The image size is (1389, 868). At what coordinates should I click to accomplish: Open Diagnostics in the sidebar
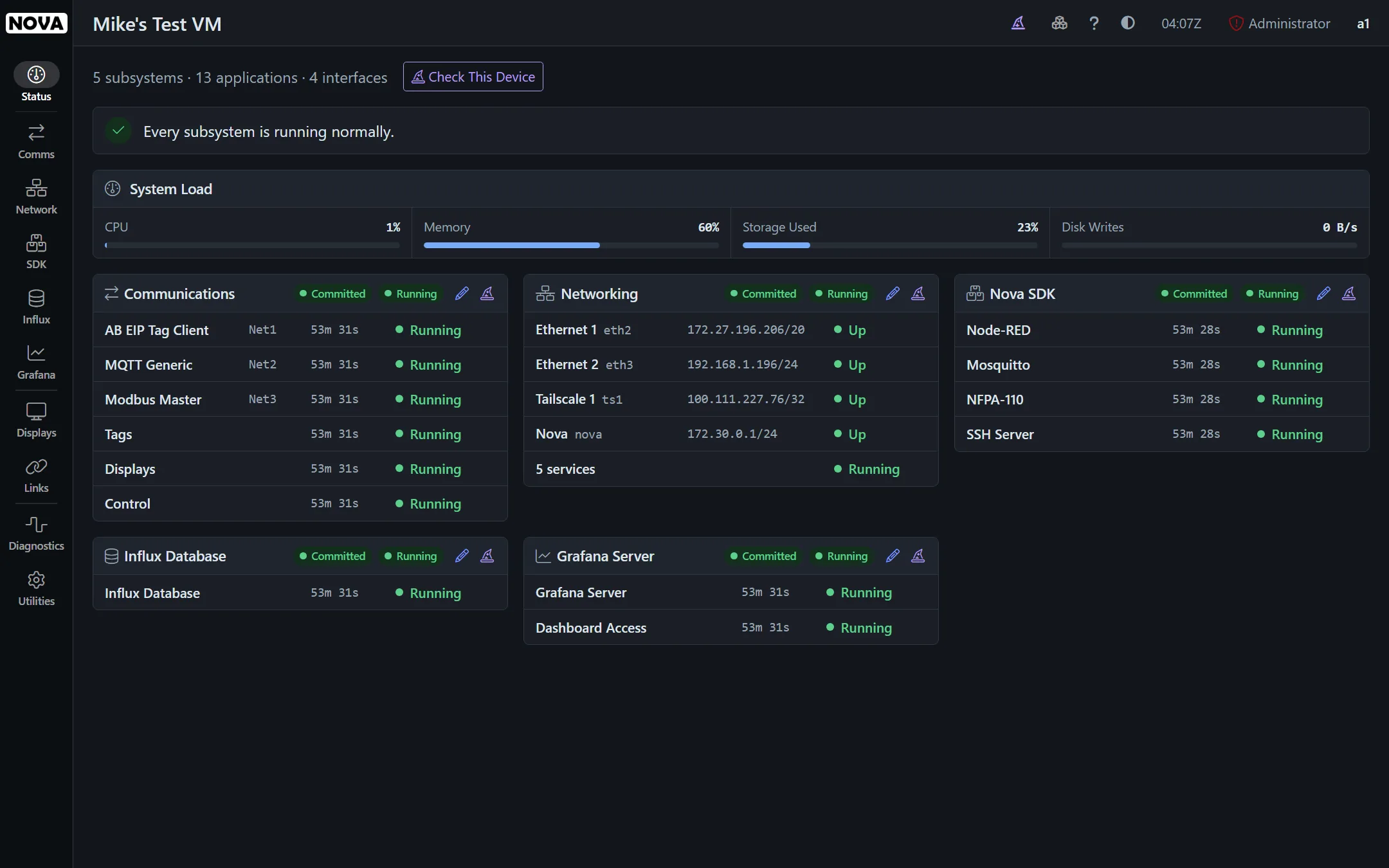(36, 534)
